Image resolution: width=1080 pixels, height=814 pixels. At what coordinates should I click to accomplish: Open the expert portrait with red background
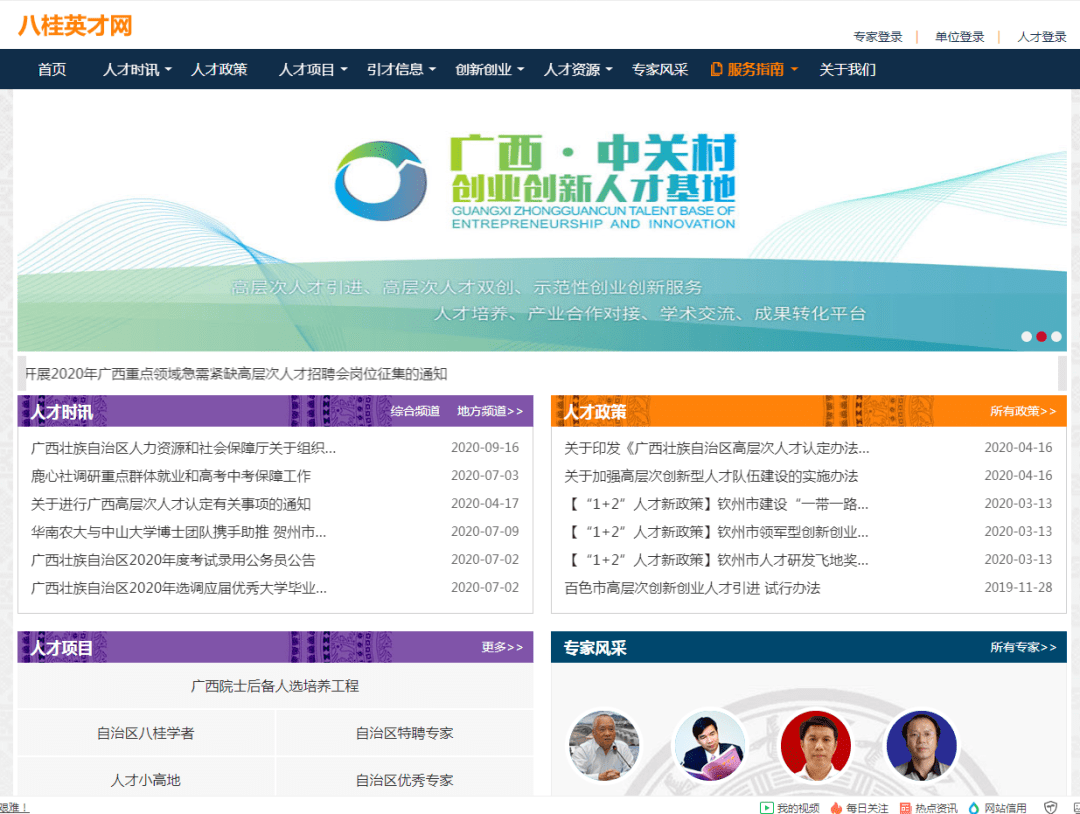pos(816,746)
